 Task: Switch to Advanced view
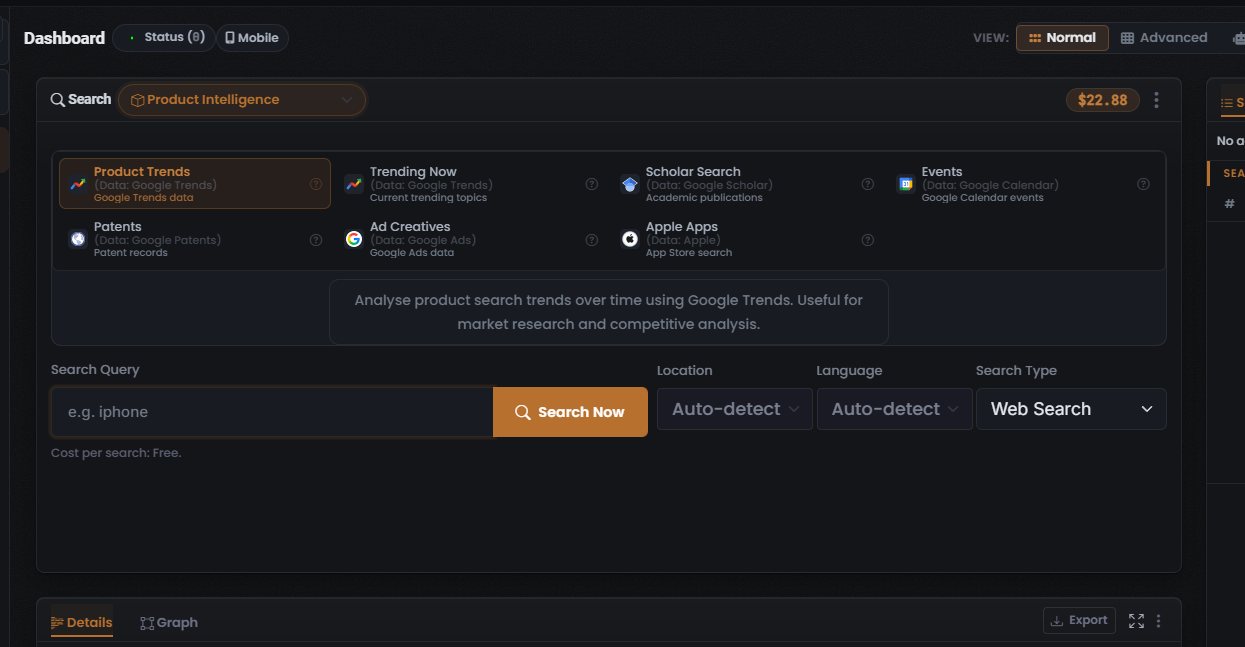(x=1164, y=38)
